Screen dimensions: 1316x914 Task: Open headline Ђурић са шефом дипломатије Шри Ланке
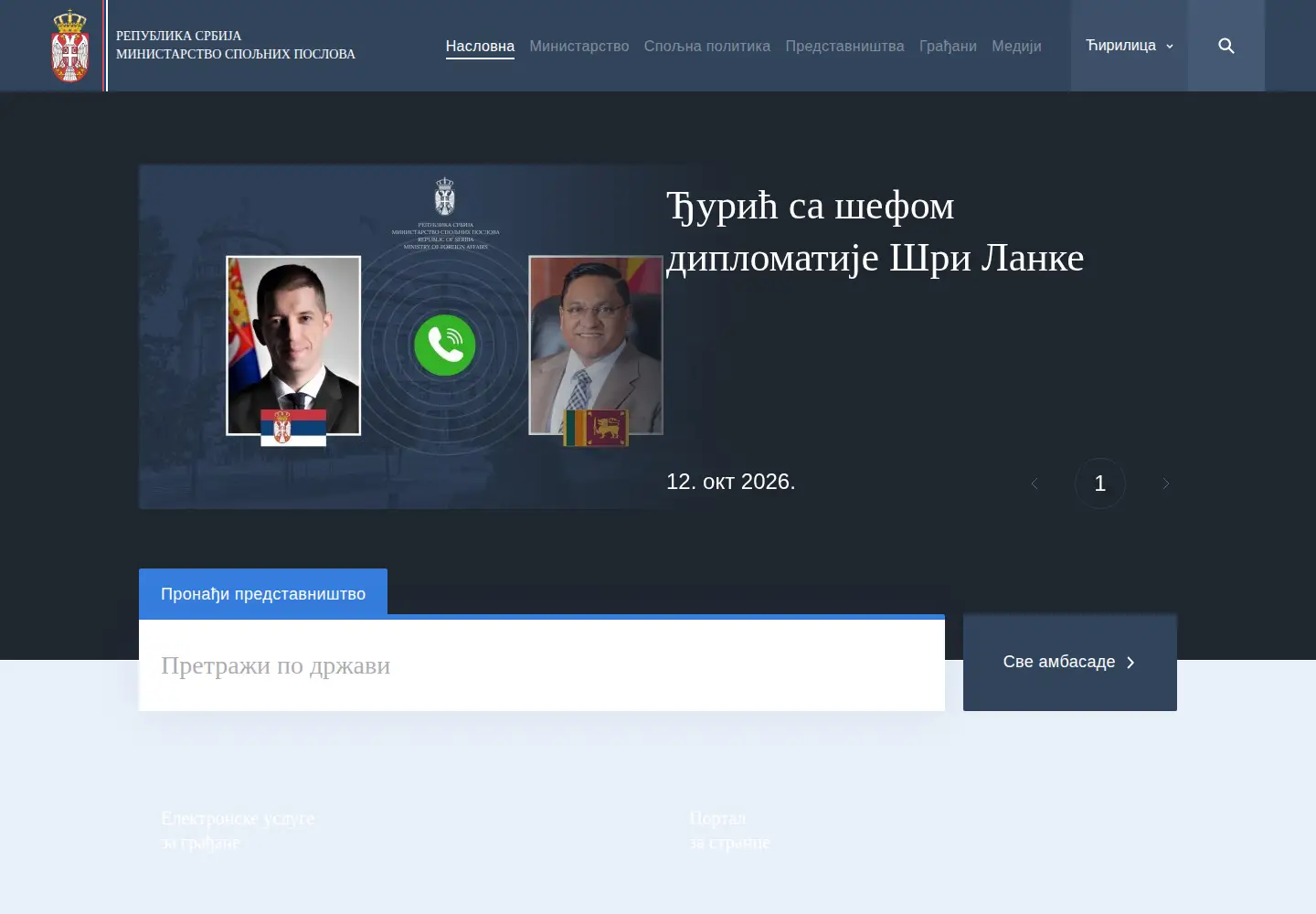click(x=875, y=231)
